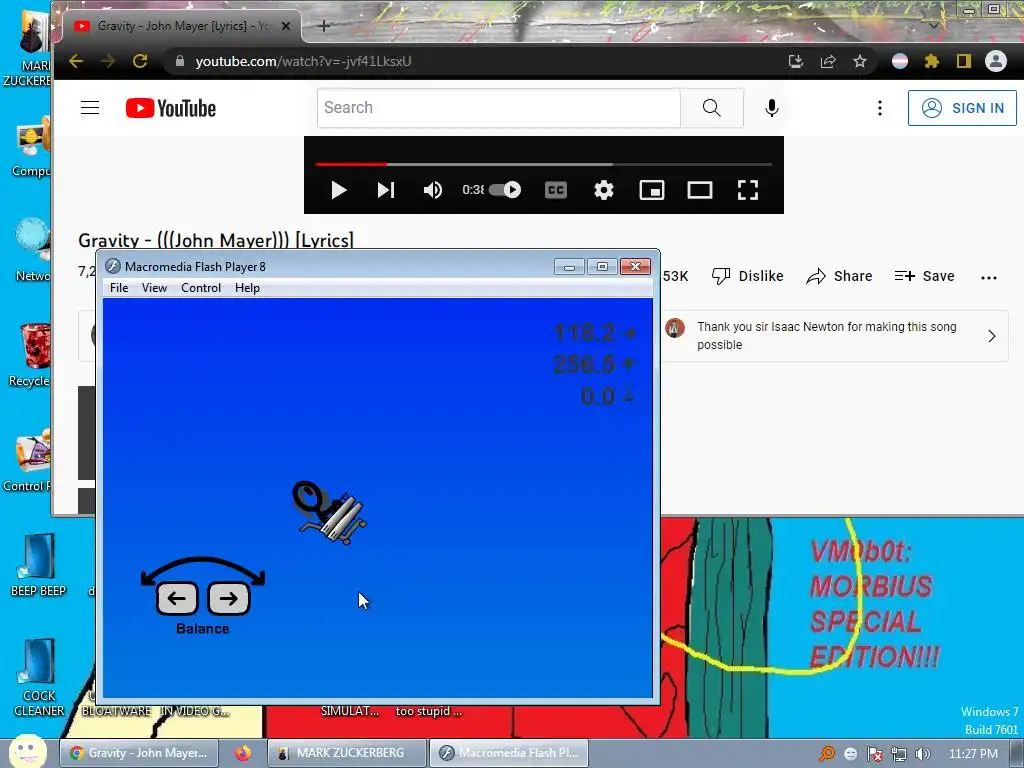The width and height of the screenshot is (1024, 768).
Task: Open the YouTube hamburger guide menu
Action: 90,108
